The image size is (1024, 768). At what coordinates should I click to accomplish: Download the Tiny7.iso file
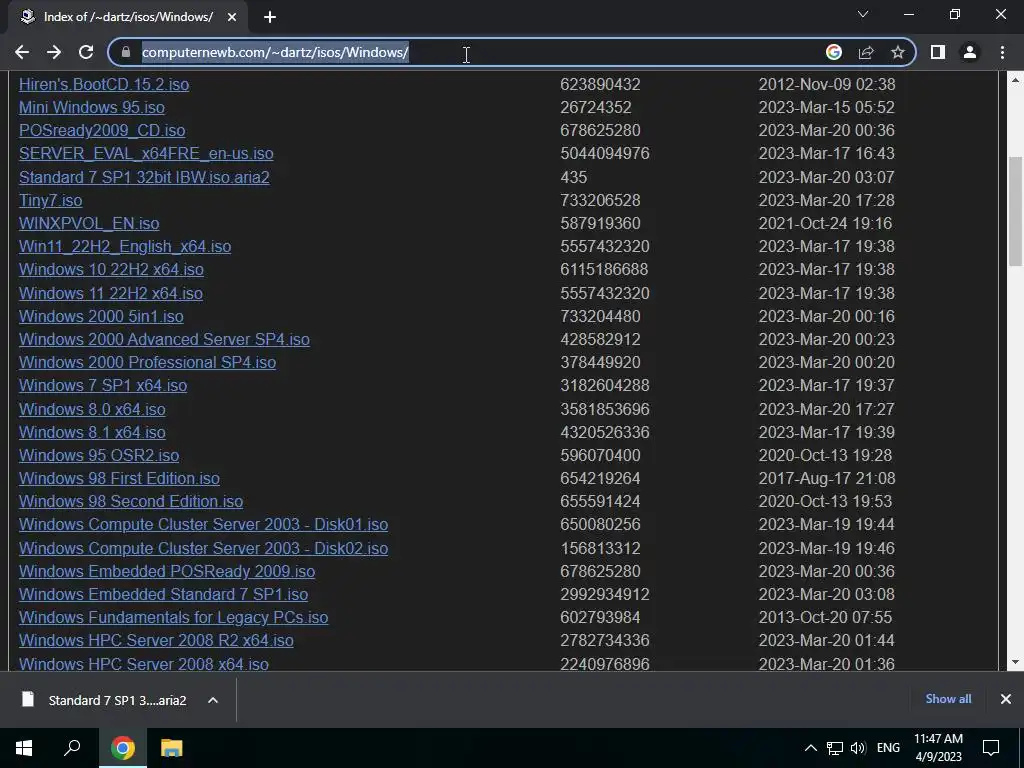pos(50,200)
